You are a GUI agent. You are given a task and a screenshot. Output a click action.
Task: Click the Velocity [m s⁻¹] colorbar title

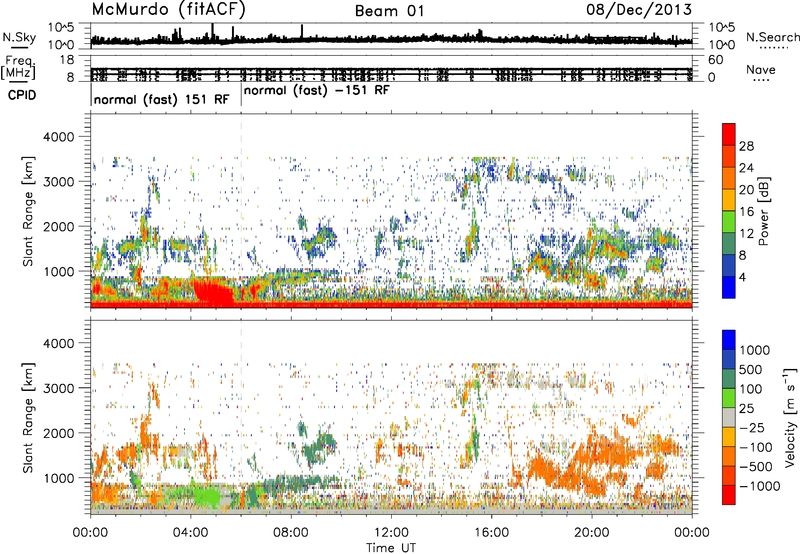point(790,417)
